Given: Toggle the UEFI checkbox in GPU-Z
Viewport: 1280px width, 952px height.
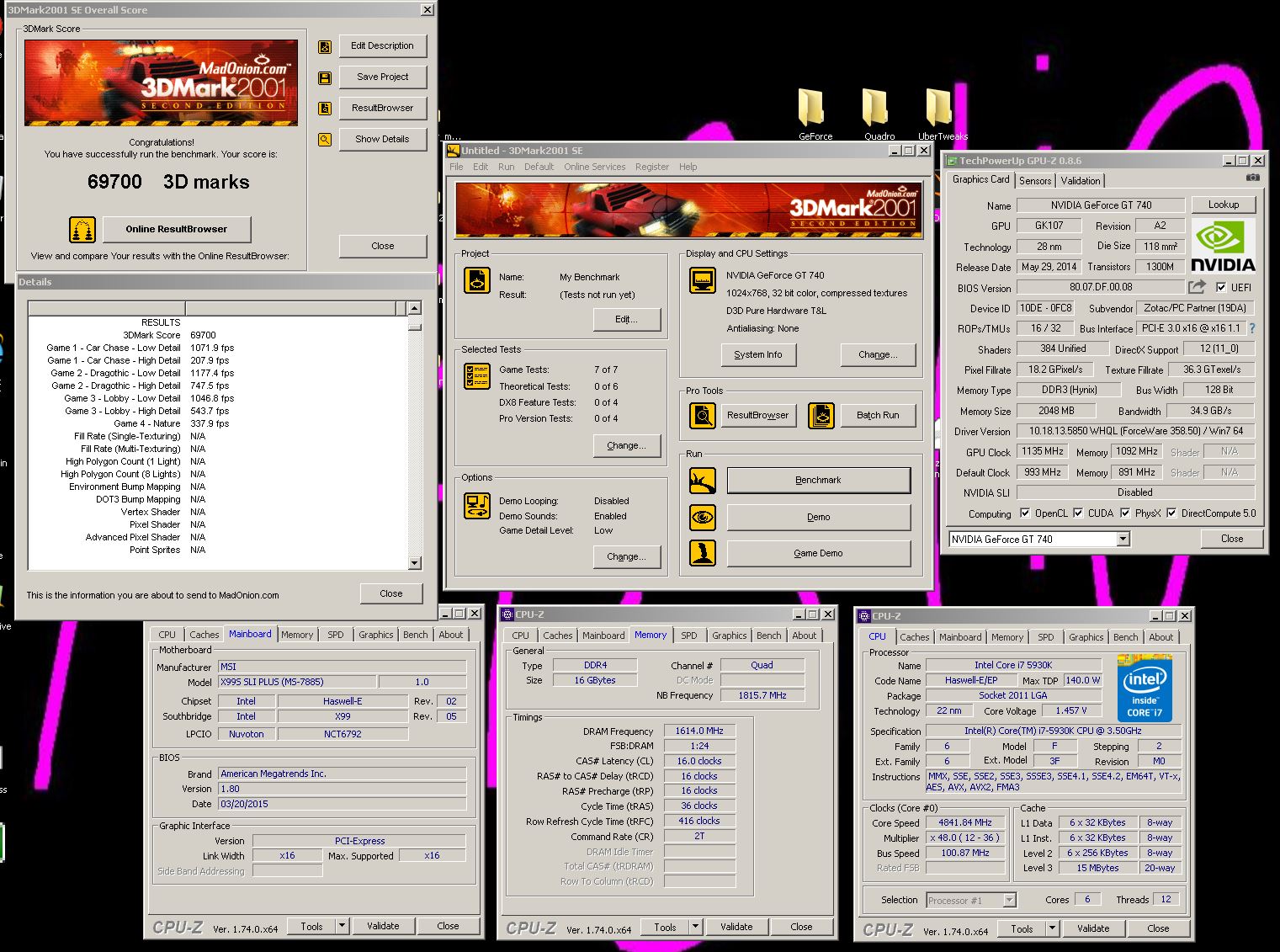Looking at the screenshot, I should 1221,287.
